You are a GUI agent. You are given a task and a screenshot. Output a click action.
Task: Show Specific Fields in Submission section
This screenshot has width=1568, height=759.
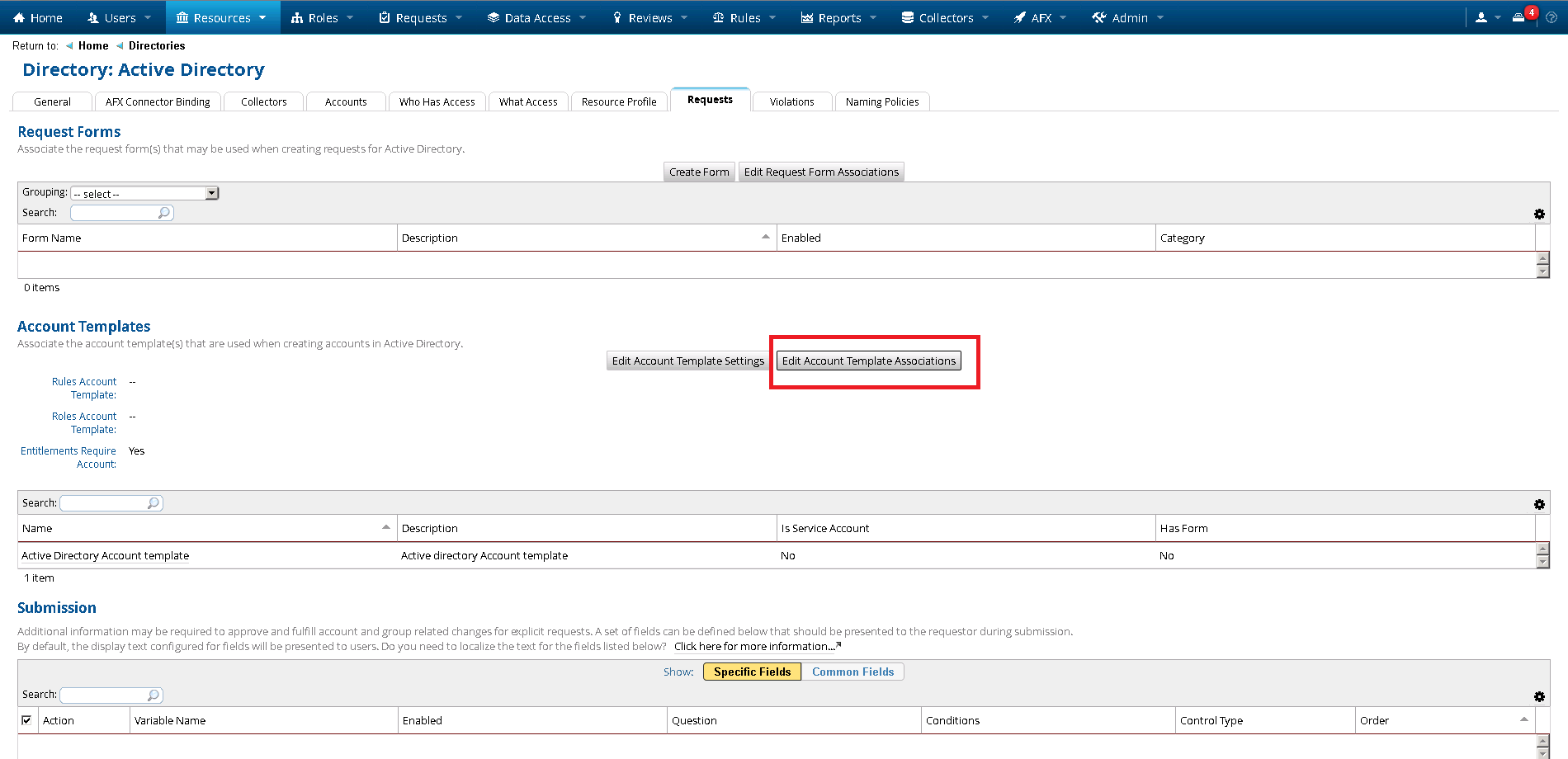pos(752,672)
